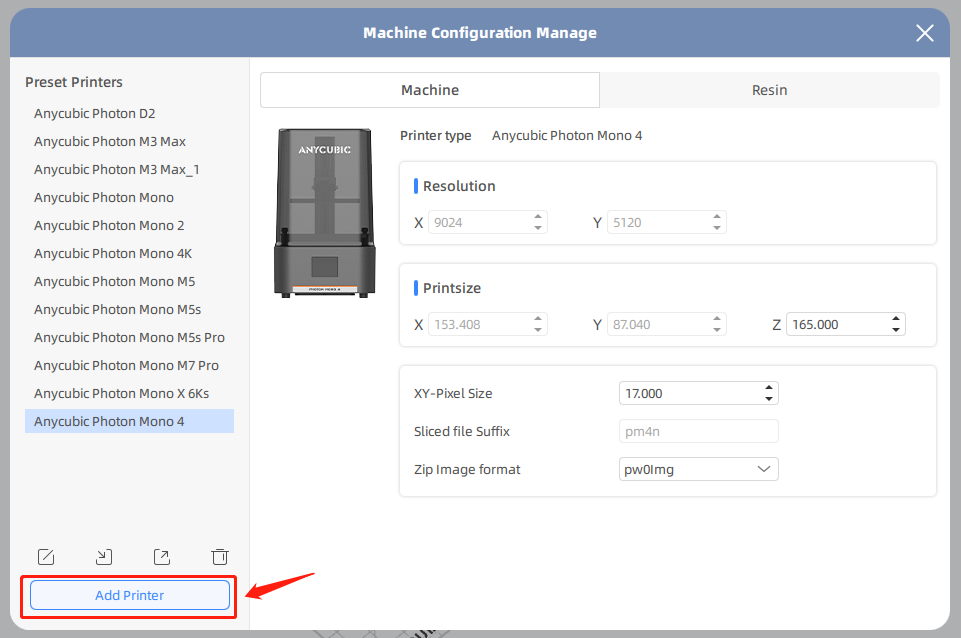Click the Sliced file Suffix field

click(699, 431)
